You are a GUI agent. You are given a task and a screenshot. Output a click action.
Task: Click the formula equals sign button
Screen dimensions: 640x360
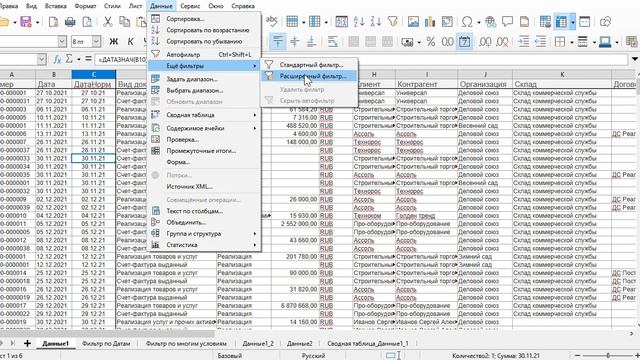[x=88, y=60]
